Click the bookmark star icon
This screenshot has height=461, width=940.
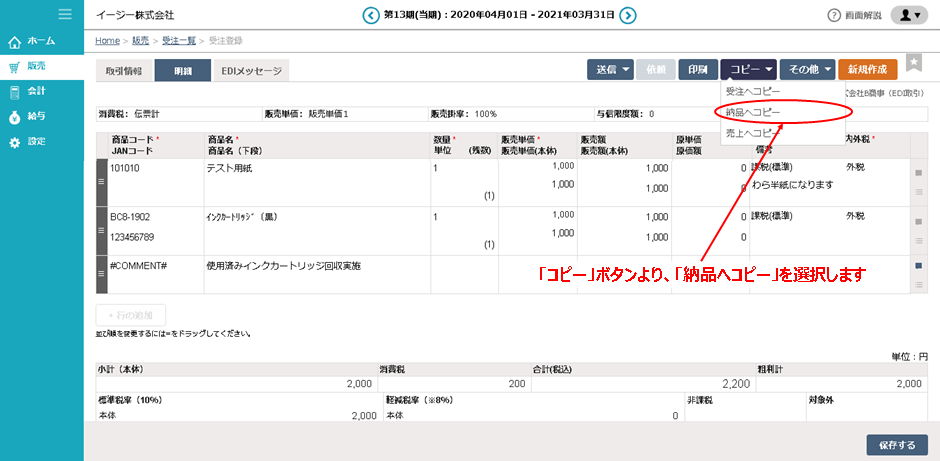pos(914,62)
